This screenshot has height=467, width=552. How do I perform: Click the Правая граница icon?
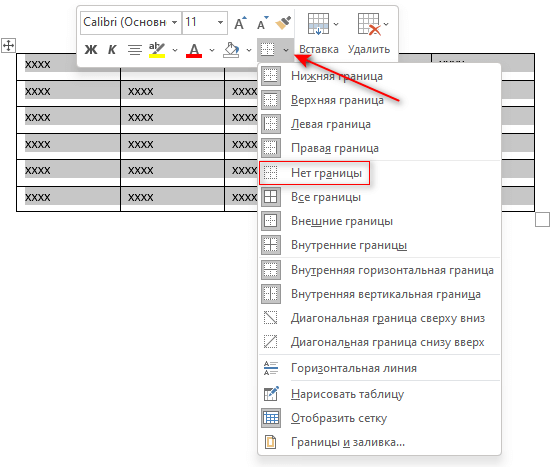click(x=271, y=148)
